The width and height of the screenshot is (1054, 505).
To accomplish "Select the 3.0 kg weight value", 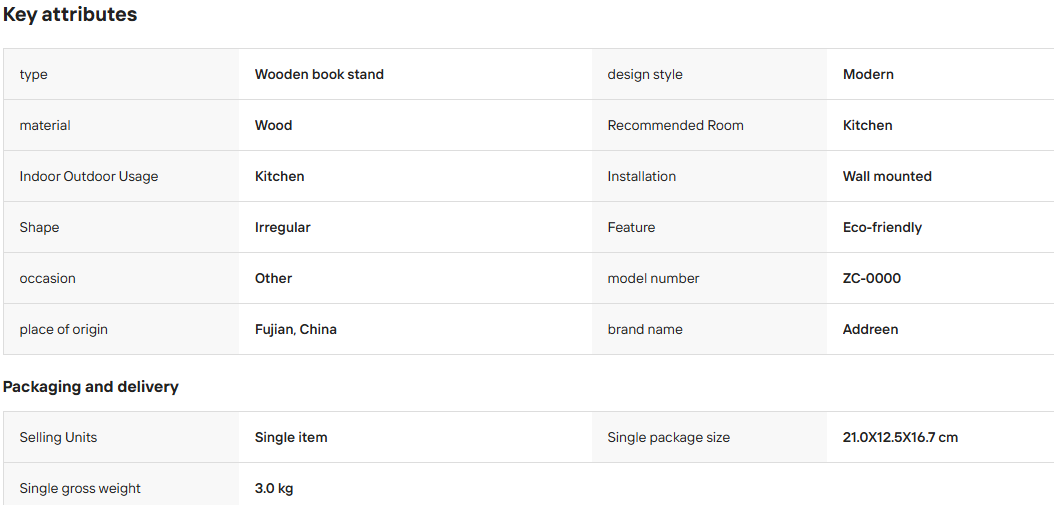I will tap(274, 489).
